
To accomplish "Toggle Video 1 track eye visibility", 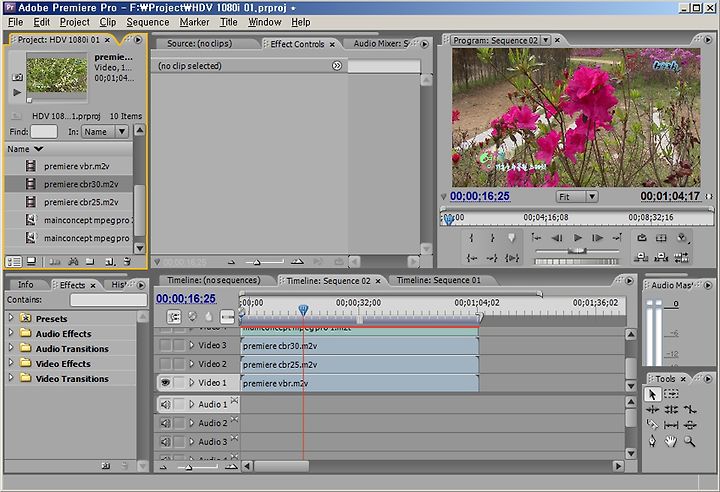I will tap(165, 382).
